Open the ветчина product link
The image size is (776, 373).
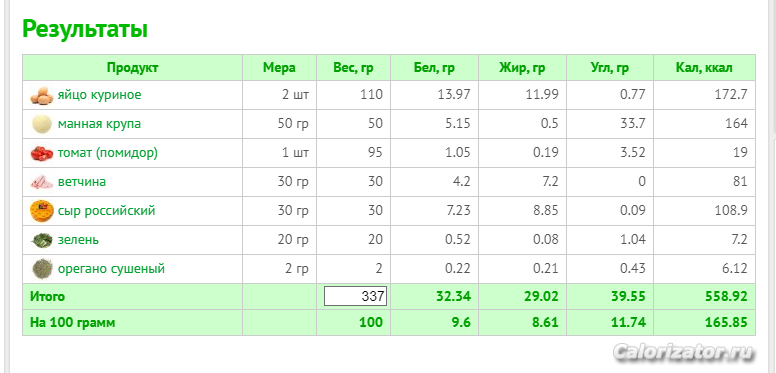click(x=82, y=182)
